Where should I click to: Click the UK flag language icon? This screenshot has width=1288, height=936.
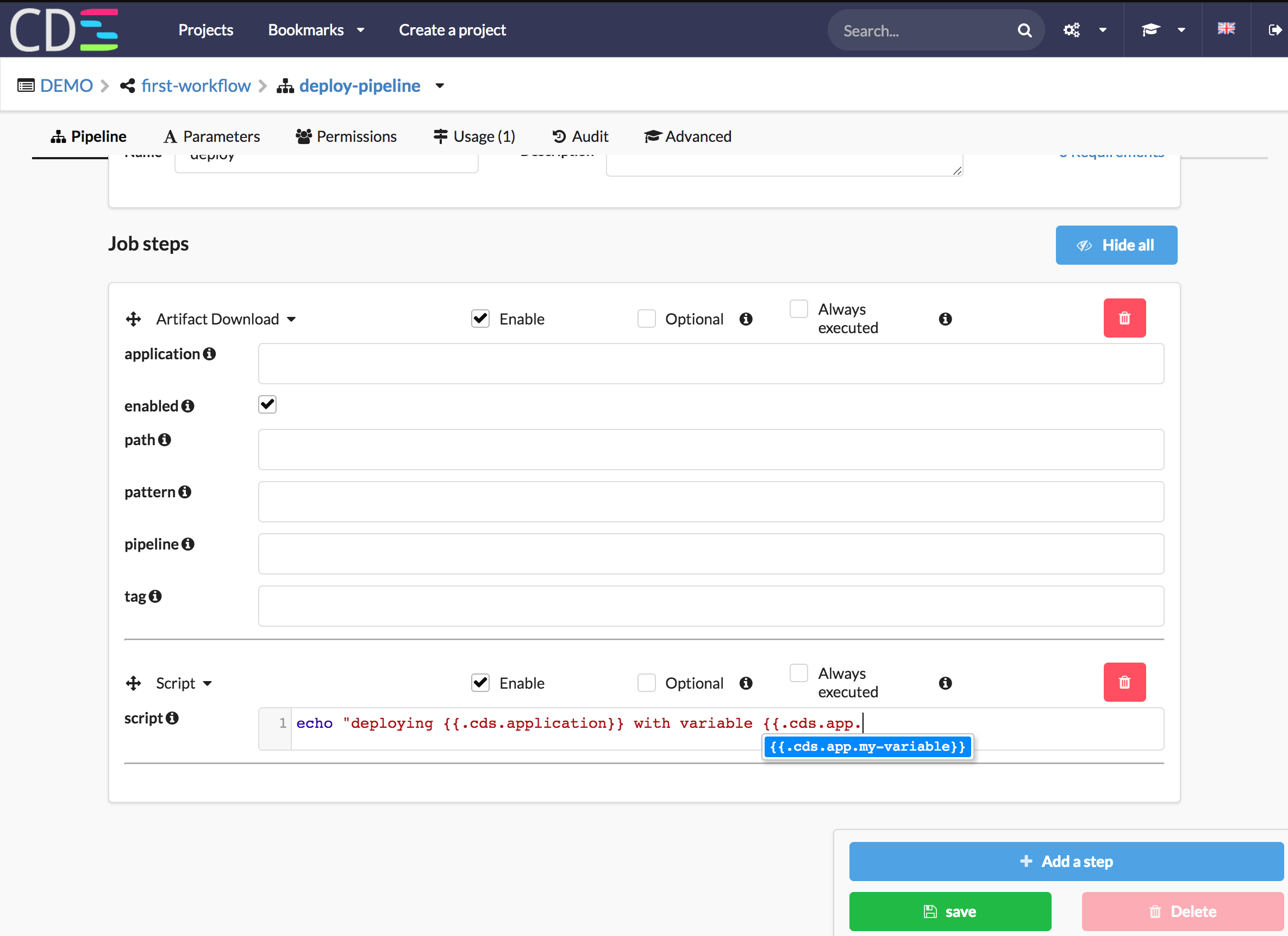[x=1226, y=28]
